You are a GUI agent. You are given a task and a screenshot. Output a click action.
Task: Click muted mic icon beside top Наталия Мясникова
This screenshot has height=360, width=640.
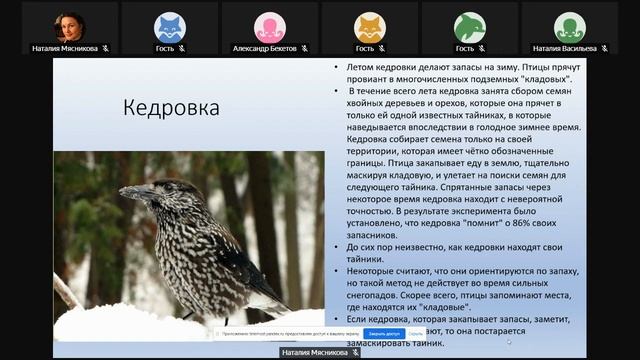106,49
